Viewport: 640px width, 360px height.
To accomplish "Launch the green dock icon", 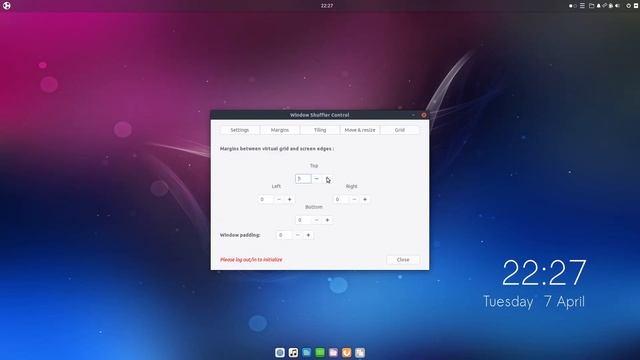I will (320, 353).
